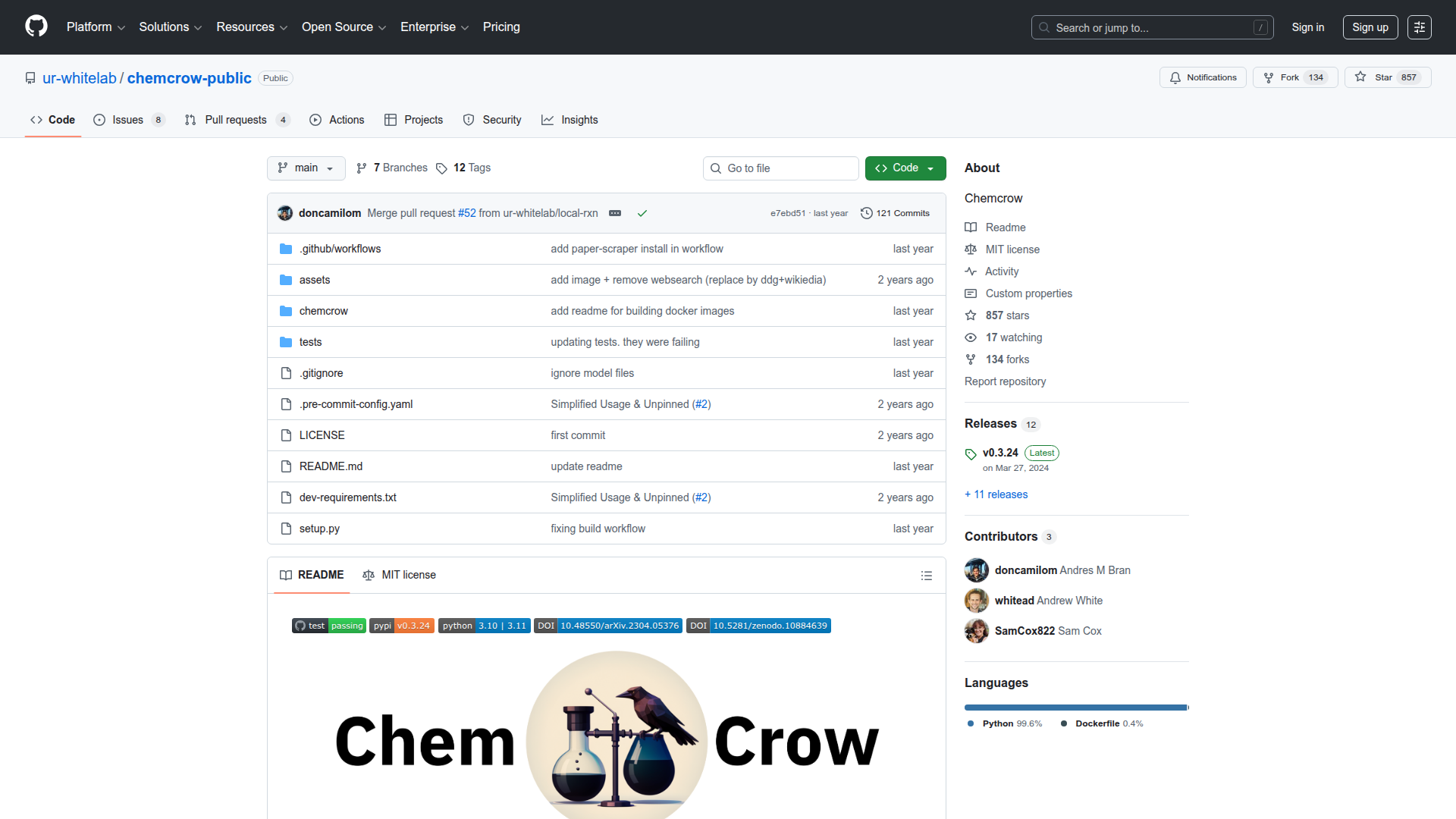This screenshot has height=819, width=1456.
Task: Click the search slash shortcut icon
Action: [1261, 27]
